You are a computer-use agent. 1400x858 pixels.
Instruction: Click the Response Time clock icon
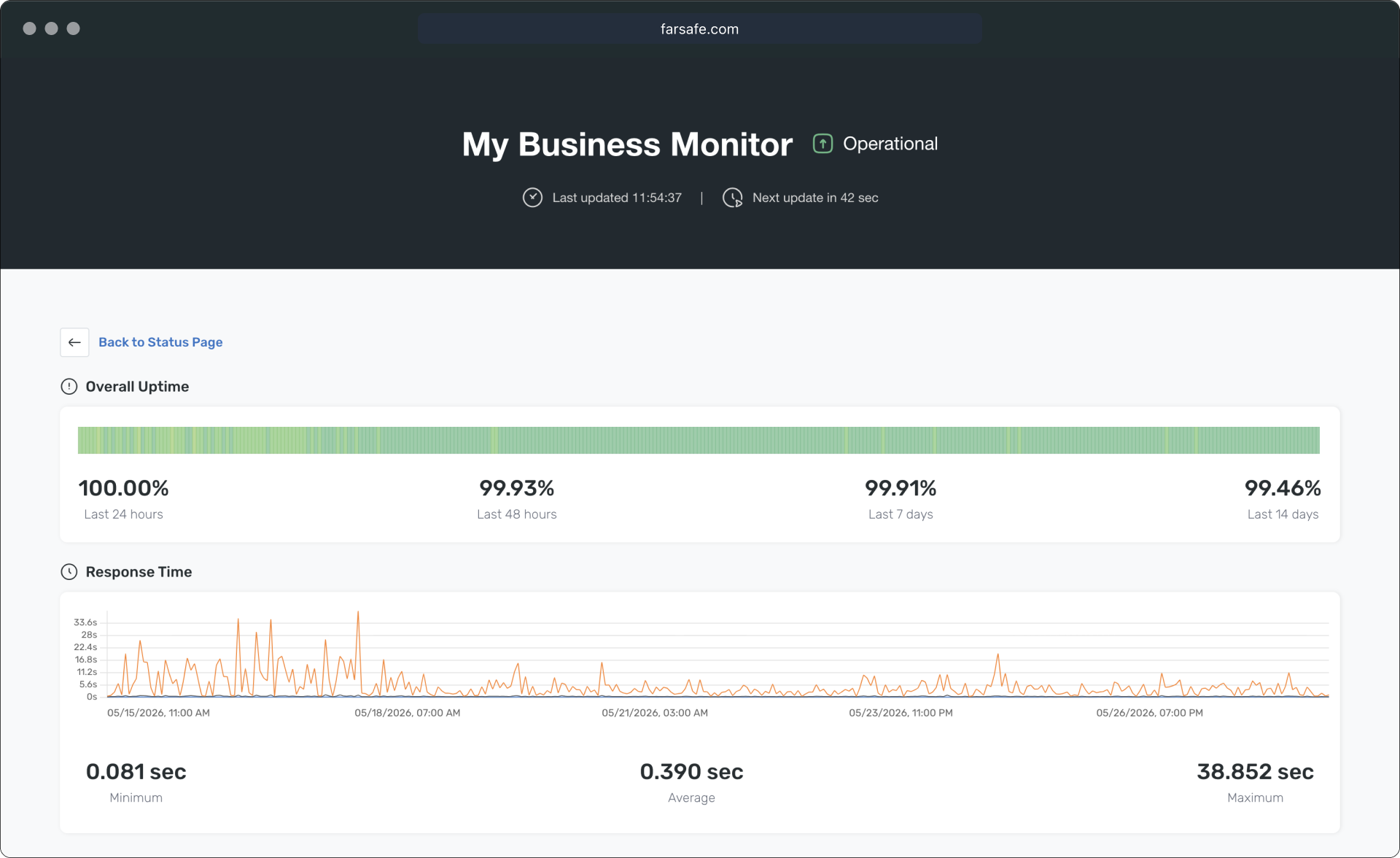69,572
